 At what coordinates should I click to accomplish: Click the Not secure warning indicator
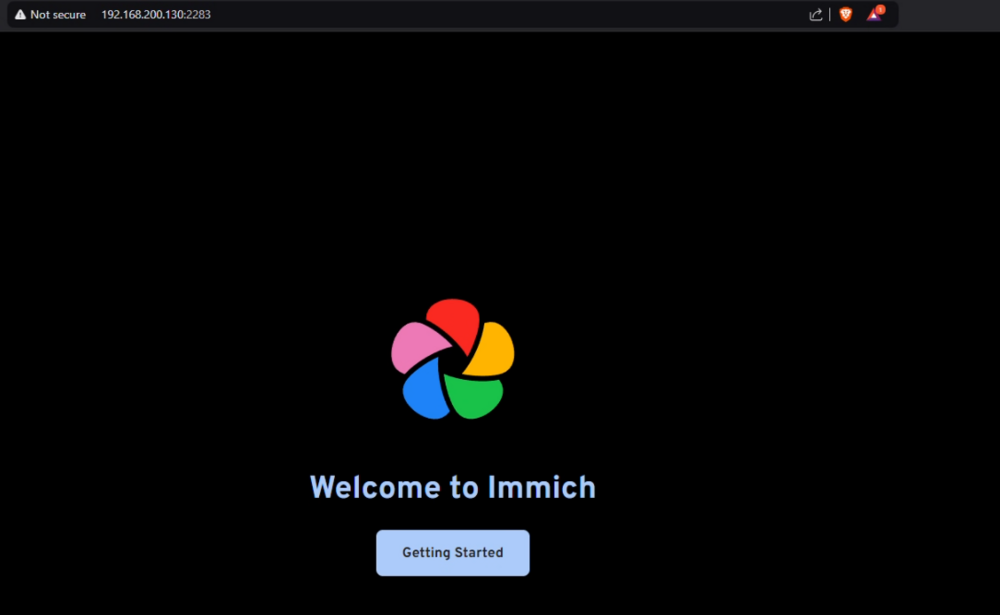point(50,14)
